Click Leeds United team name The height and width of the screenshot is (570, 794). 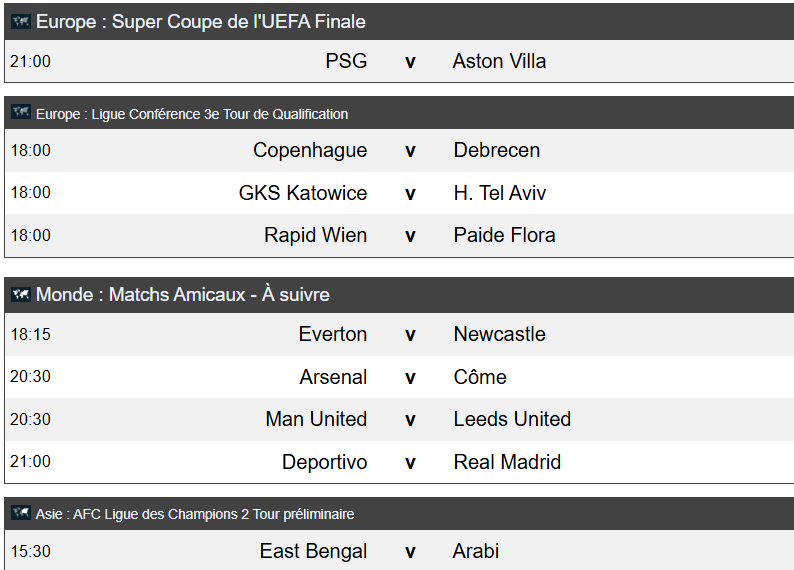(512, 419)
